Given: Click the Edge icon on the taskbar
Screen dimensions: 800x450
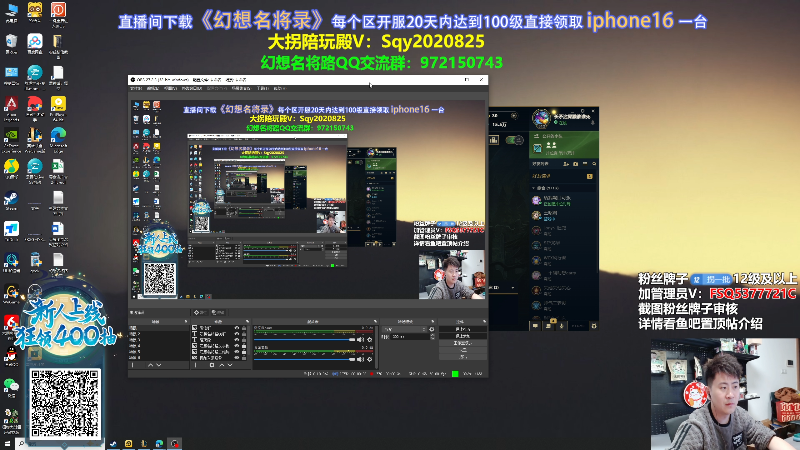Looking at the screenshot, I should point(159,444).
